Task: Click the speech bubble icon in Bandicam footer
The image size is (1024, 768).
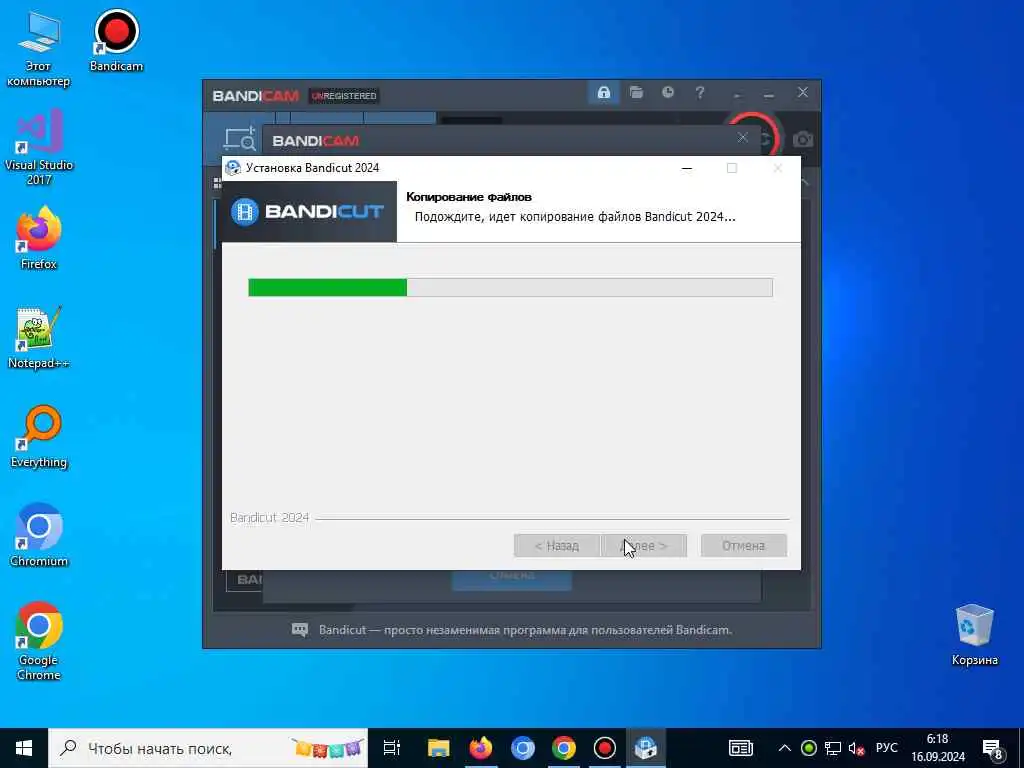Action: coord(300,630)
